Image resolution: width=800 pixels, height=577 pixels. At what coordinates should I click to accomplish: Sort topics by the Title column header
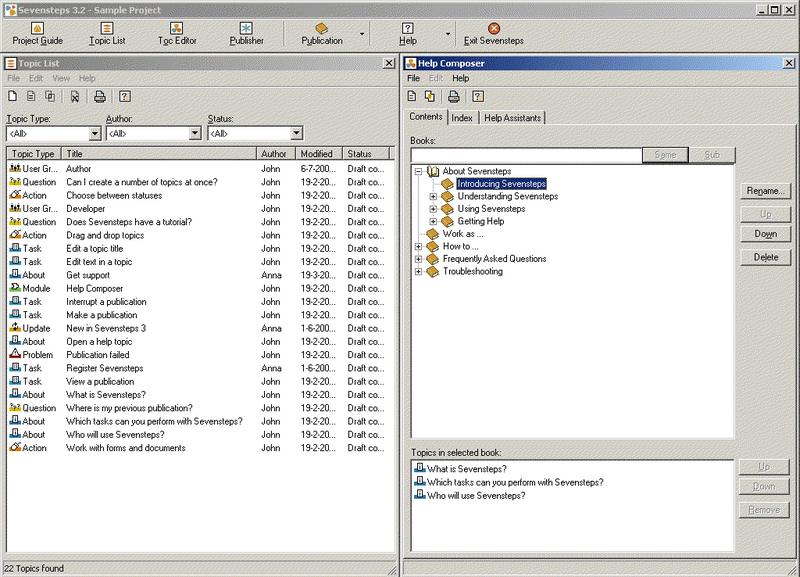click(159, 154)
